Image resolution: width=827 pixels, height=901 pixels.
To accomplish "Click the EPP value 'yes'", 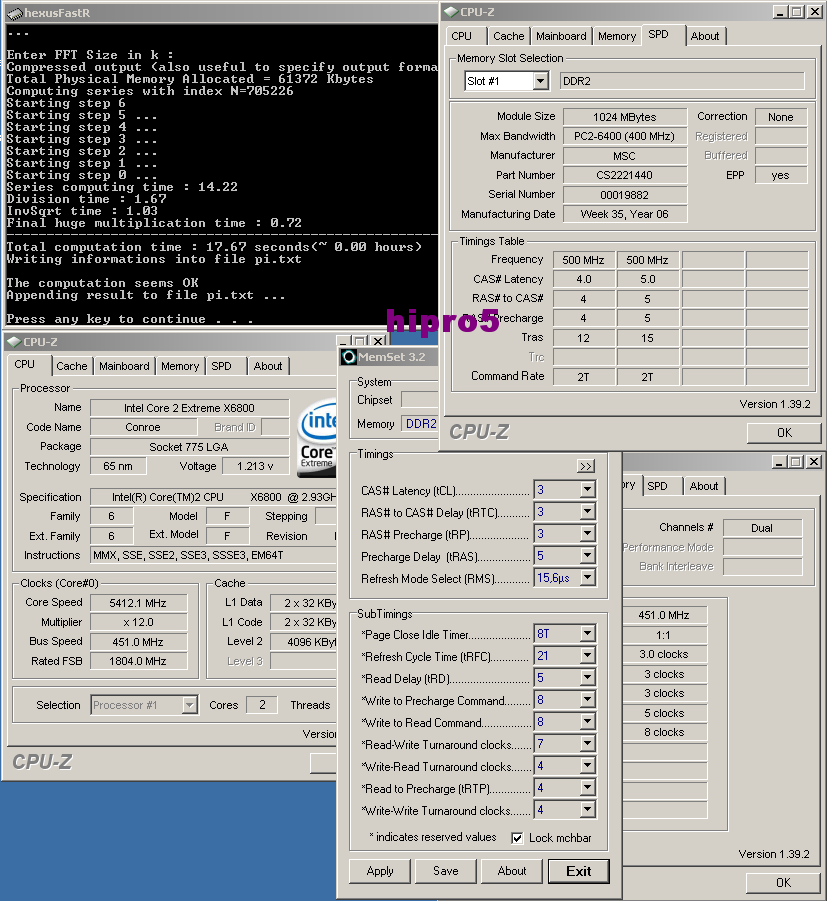I will click(780, 175).
